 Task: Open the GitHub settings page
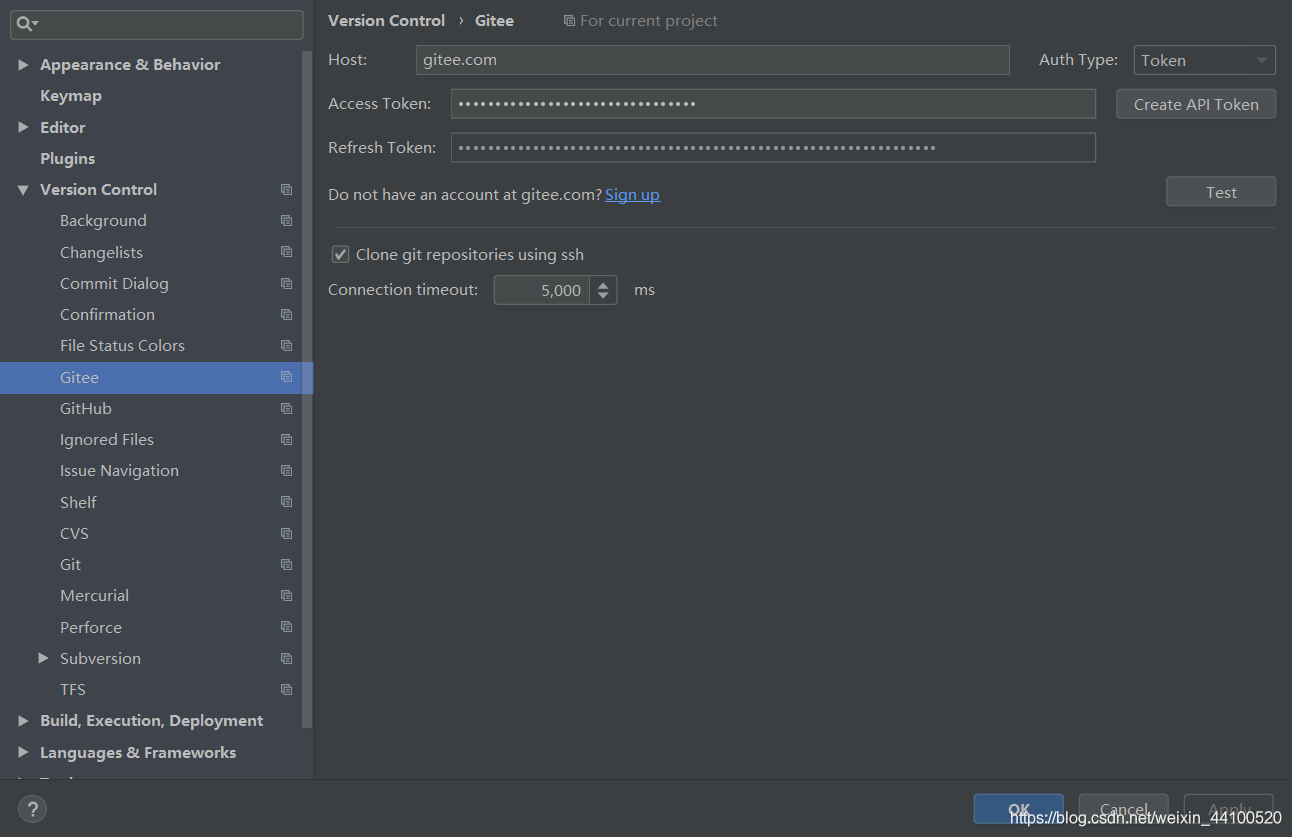[x=86, y=408]
